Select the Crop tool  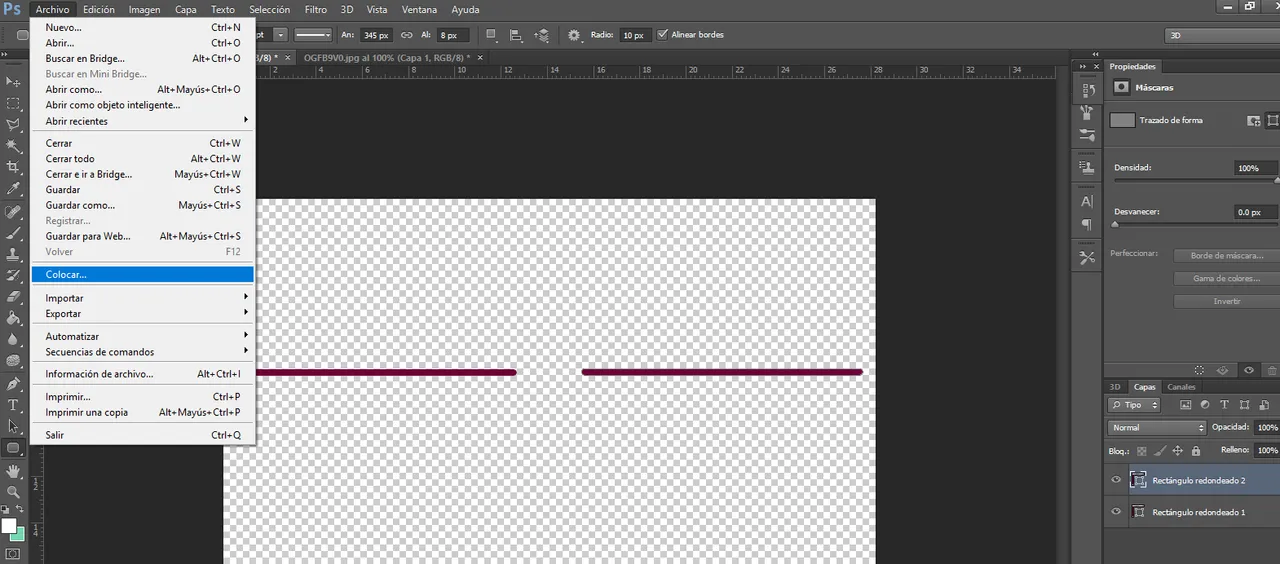click(14, 167)
